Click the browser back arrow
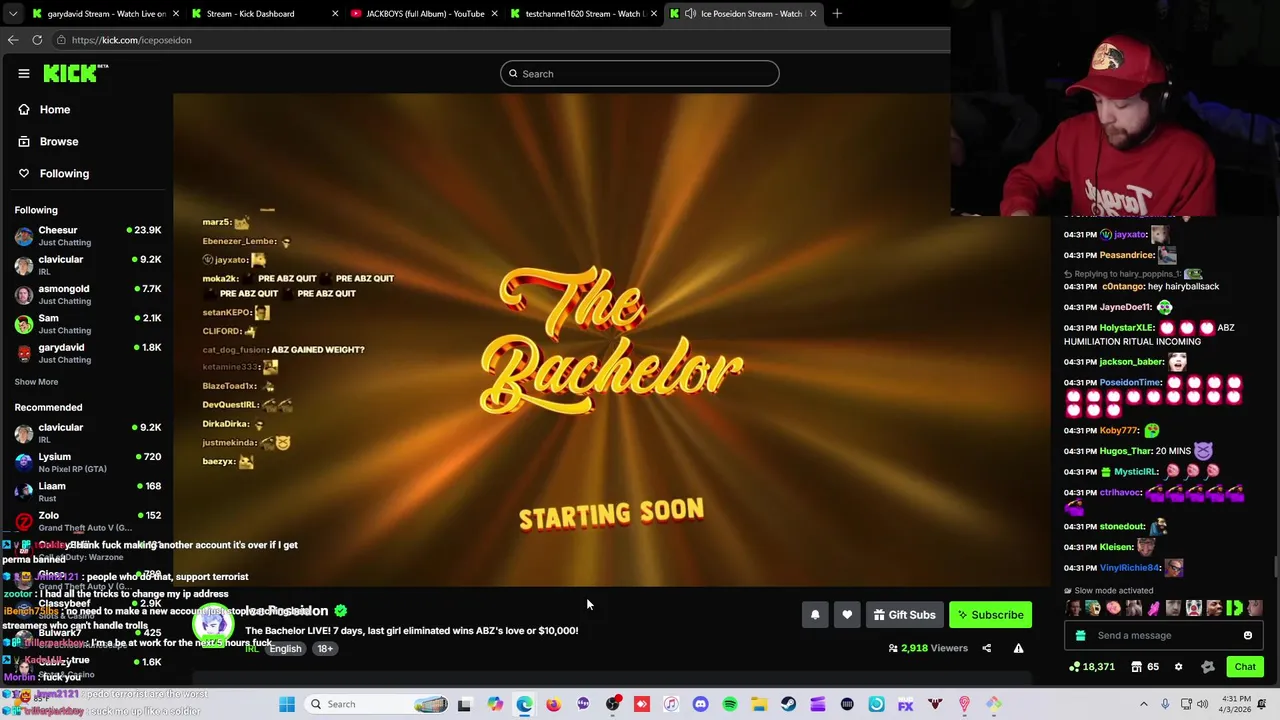This screenshot has height=720, width=1280. (x=13, y=40)
